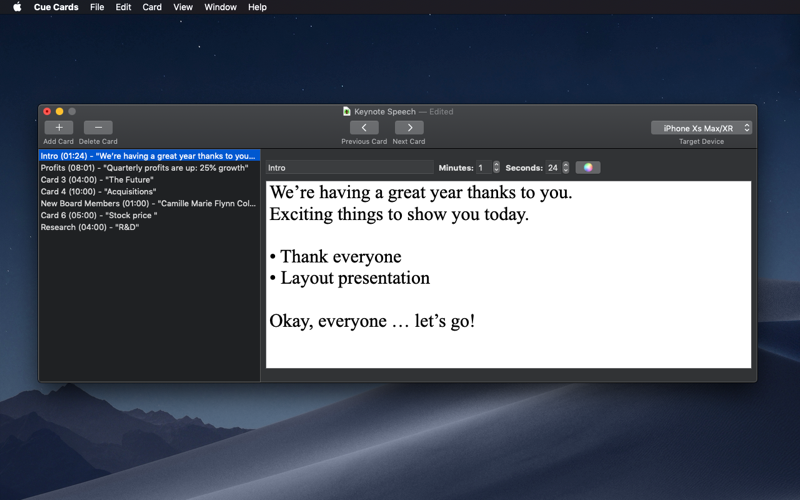Click the Add Card plus button

pos(59,128)
